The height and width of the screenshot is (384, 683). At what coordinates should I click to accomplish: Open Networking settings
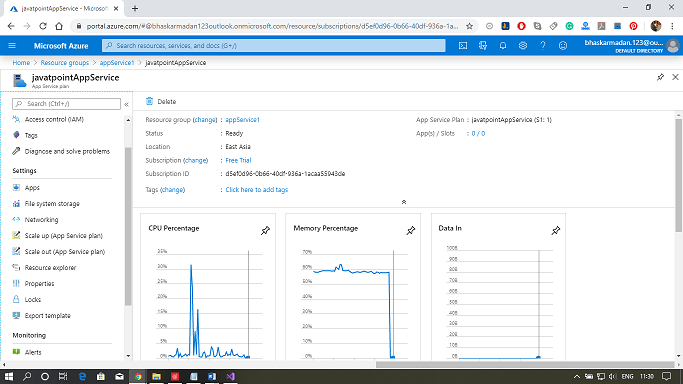(41, 220)
